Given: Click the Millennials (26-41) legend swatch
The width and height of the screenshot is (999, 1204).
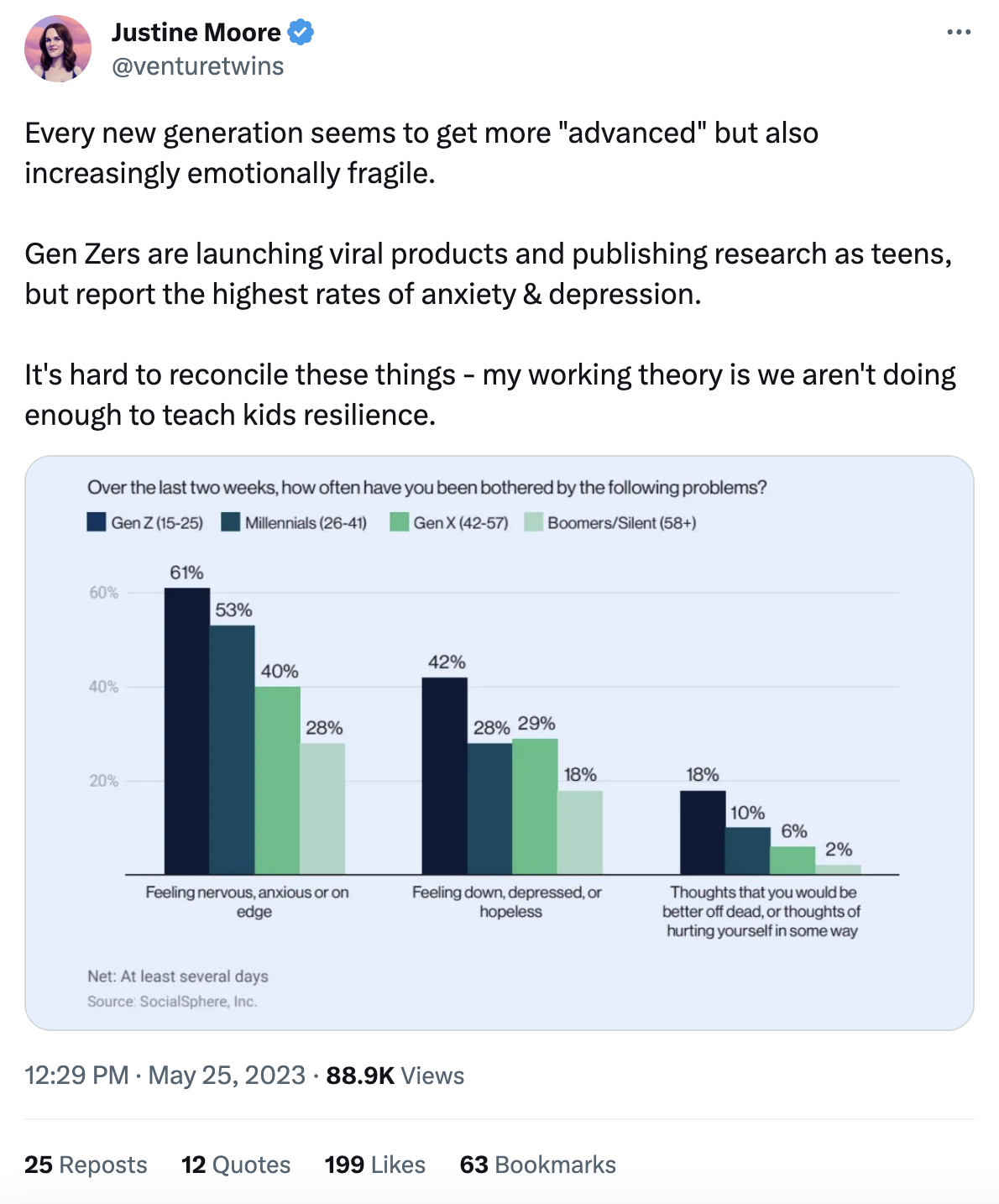Looking at the screenshot, I should [x=231, y=522].
